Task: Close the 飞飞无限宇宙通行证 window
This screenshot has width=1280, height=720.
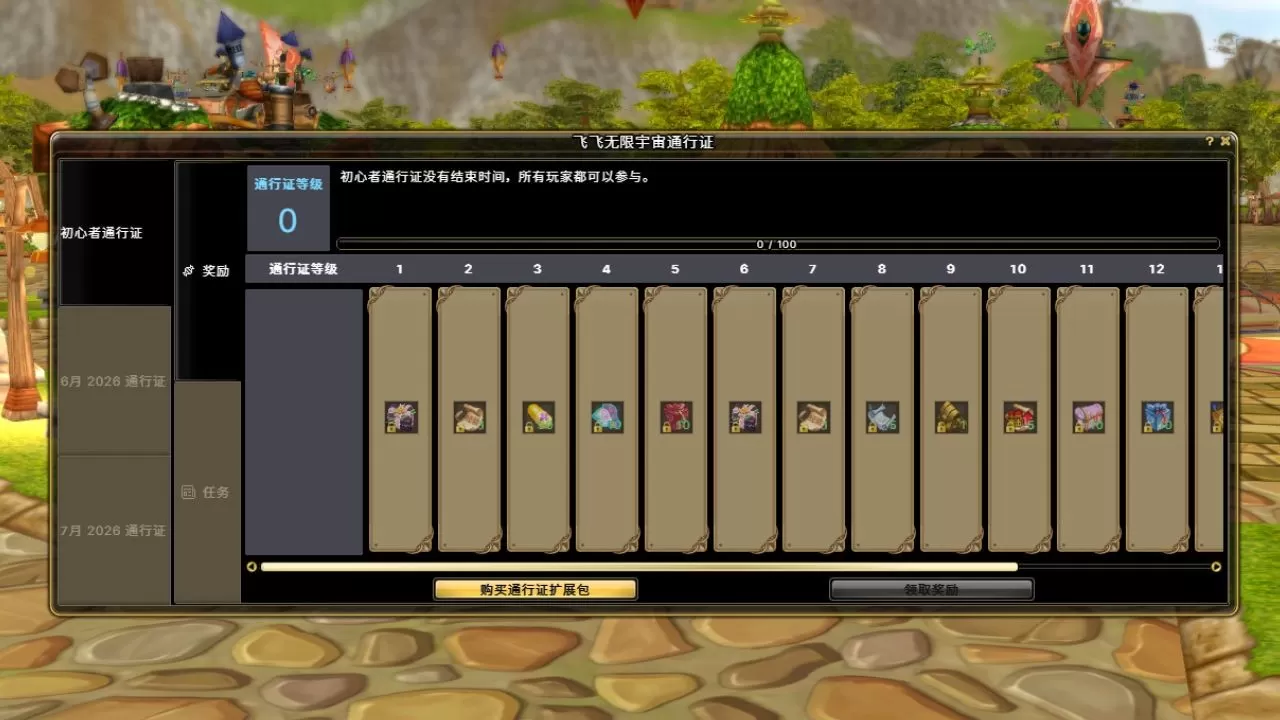Action: 1225,142
